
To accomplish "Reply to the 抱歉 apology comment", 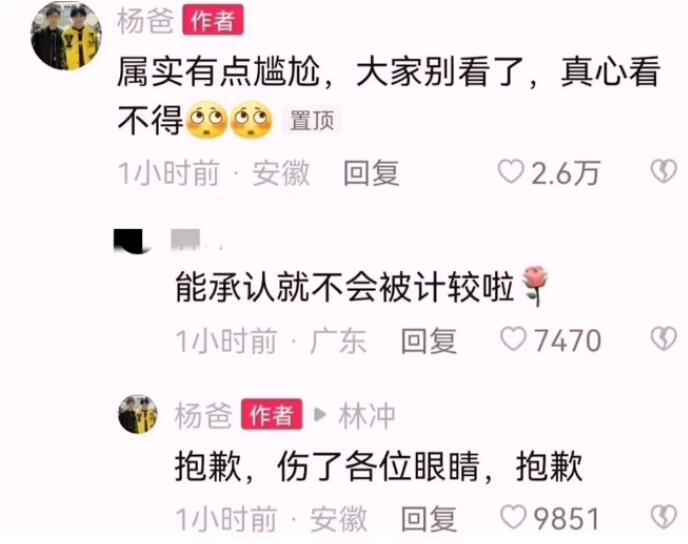I will coord(429,519).
